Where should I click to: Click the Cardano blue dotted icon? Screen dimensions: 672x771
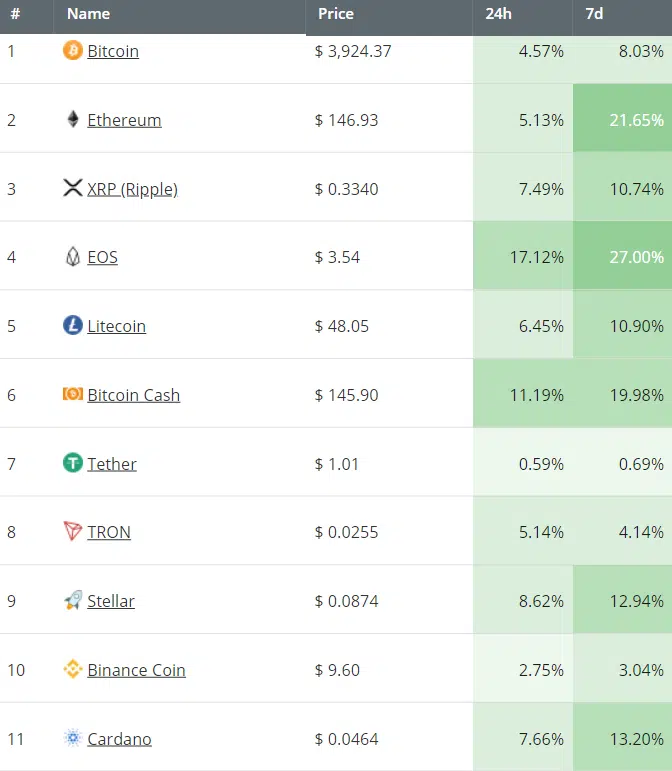click(73, 738)
